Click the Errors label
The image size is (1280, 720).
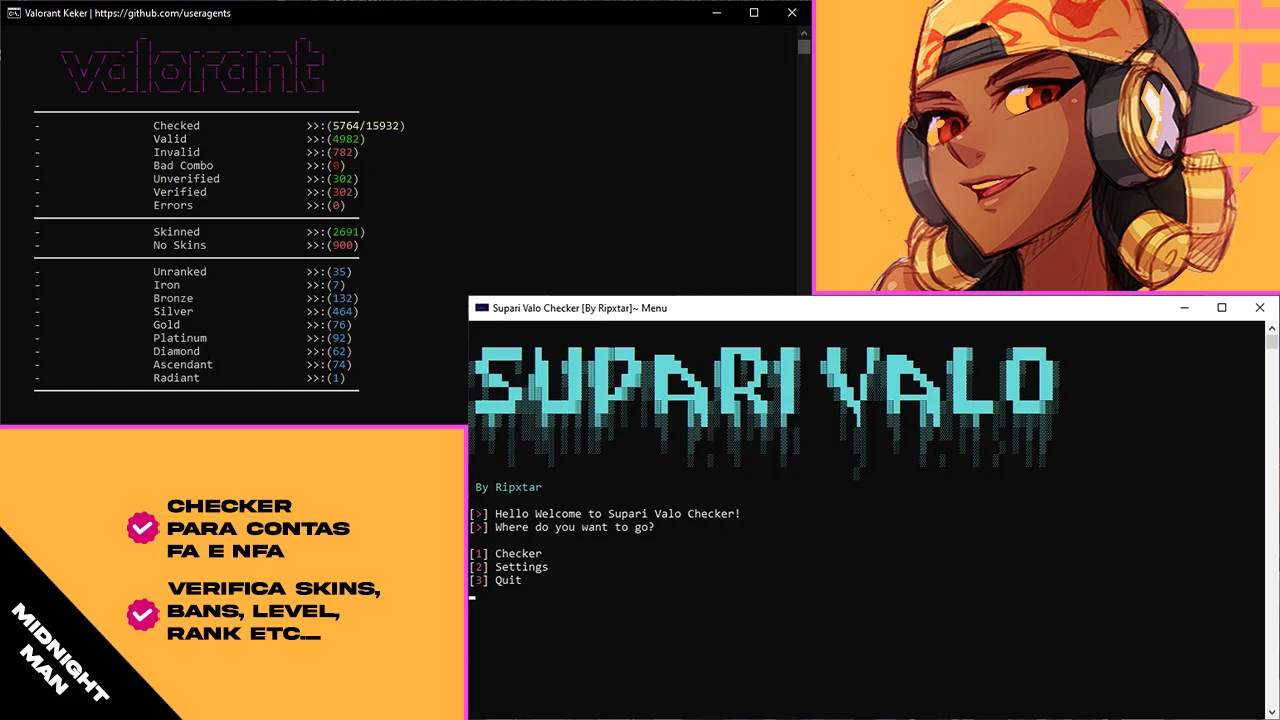point(173,205)
